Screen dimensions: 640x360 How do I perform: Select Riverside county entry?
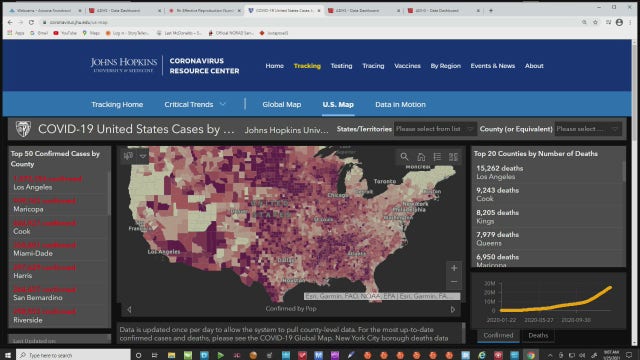pos(59,316)
